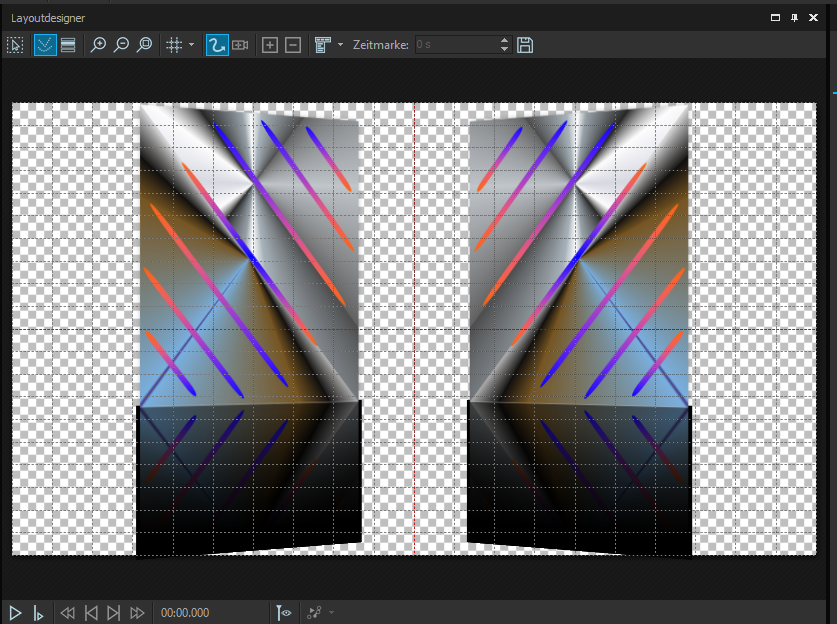
Task: Pin the Layoutdesigner panel
Action: pyautogui.click(x=795, y=17)
